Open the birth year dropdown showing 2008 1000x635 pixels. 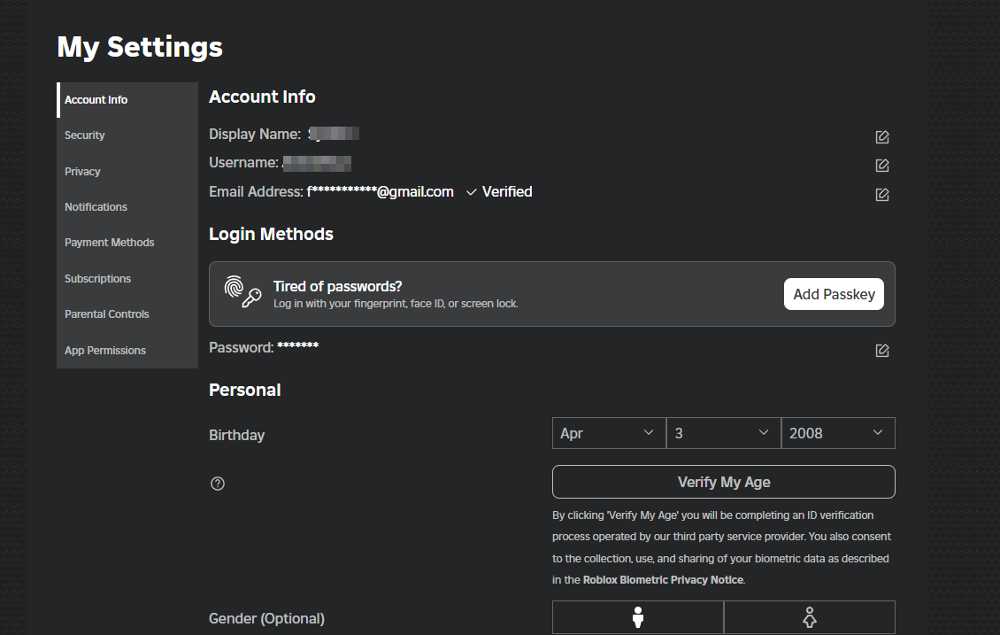pyautogui.click(x=837, y=433)
